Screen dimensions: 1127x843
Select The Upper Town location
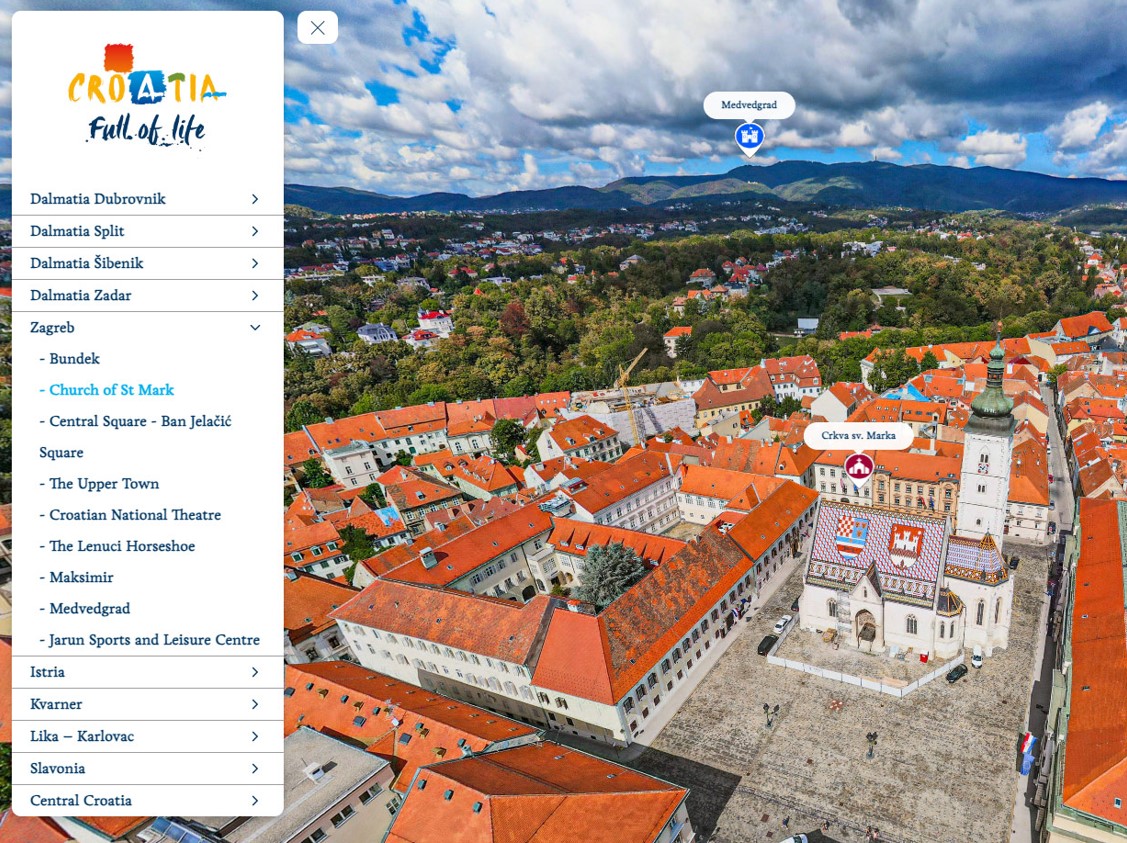(99, 484)
